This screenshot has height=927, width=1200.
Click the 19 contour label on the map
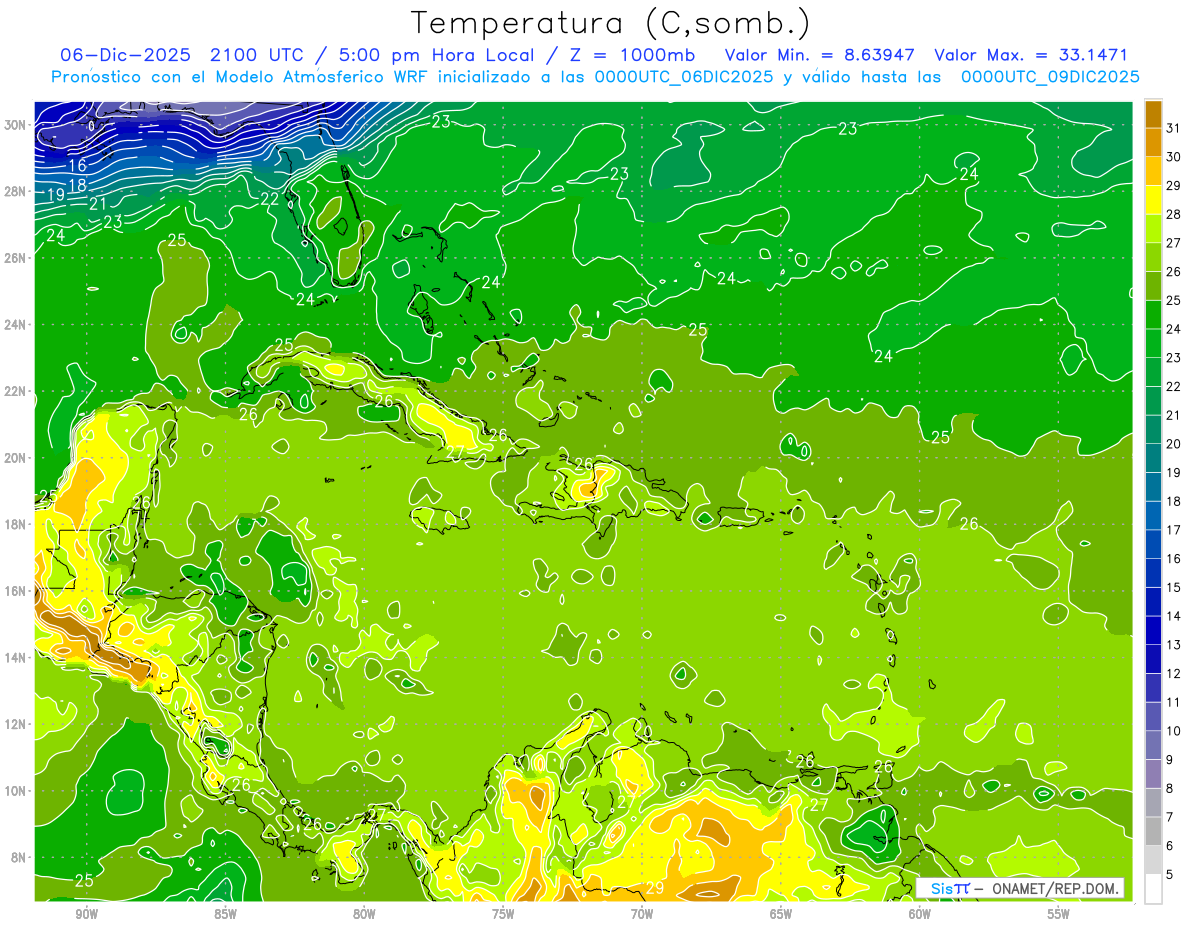tap(56, 195)
